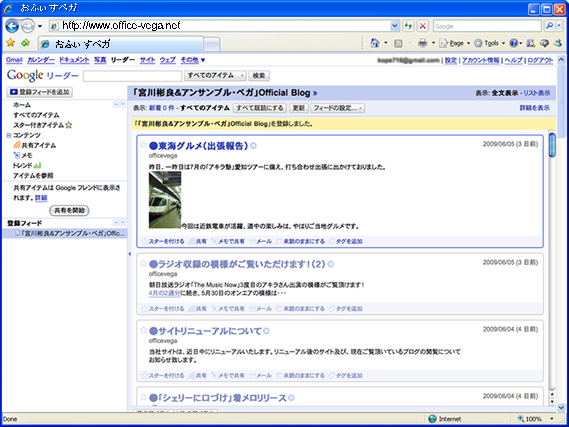Collapse the コンテンツ section
The image size is (569, 427).
(9, 135)
